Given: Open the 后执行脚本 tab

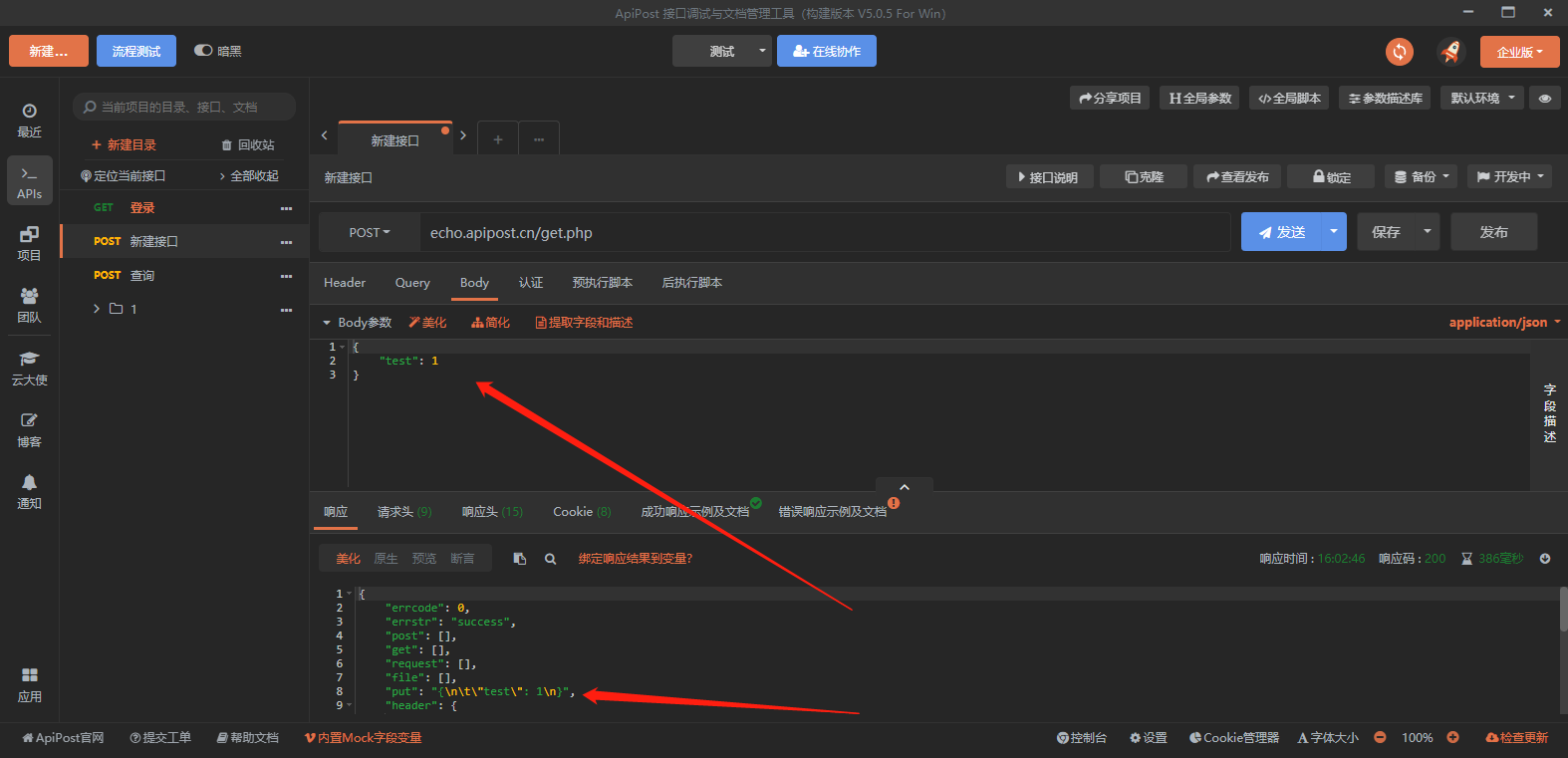Looking at the screenshot, I should click(x=692, y=283).
